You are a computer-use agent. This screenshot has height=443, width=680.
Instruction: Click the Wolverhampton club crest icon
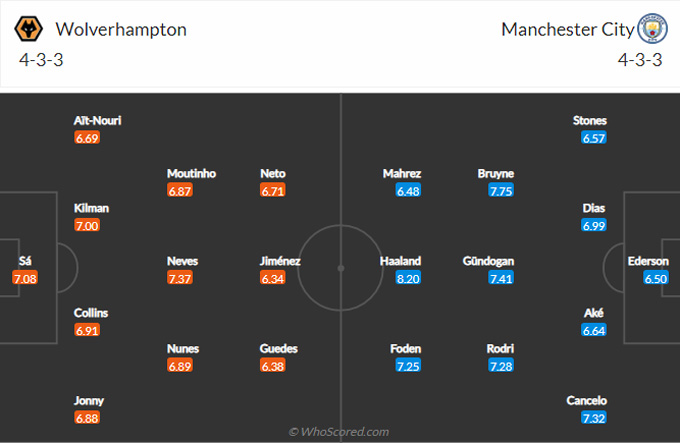click(x=31, y=29)
